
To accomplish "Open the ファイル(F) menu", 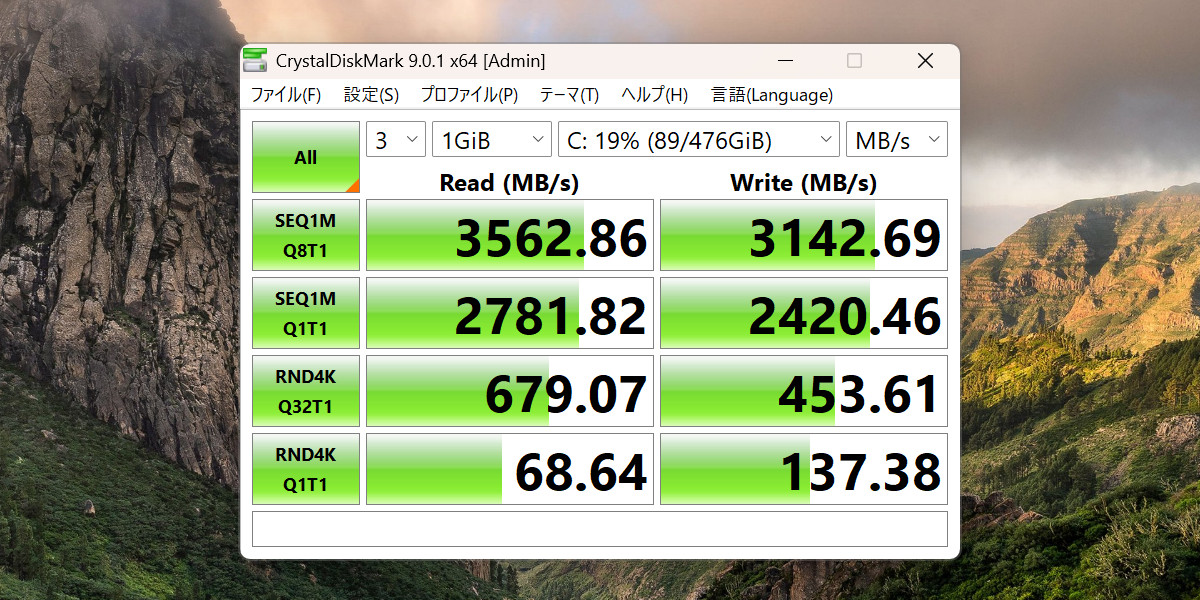I will (287, 95).
